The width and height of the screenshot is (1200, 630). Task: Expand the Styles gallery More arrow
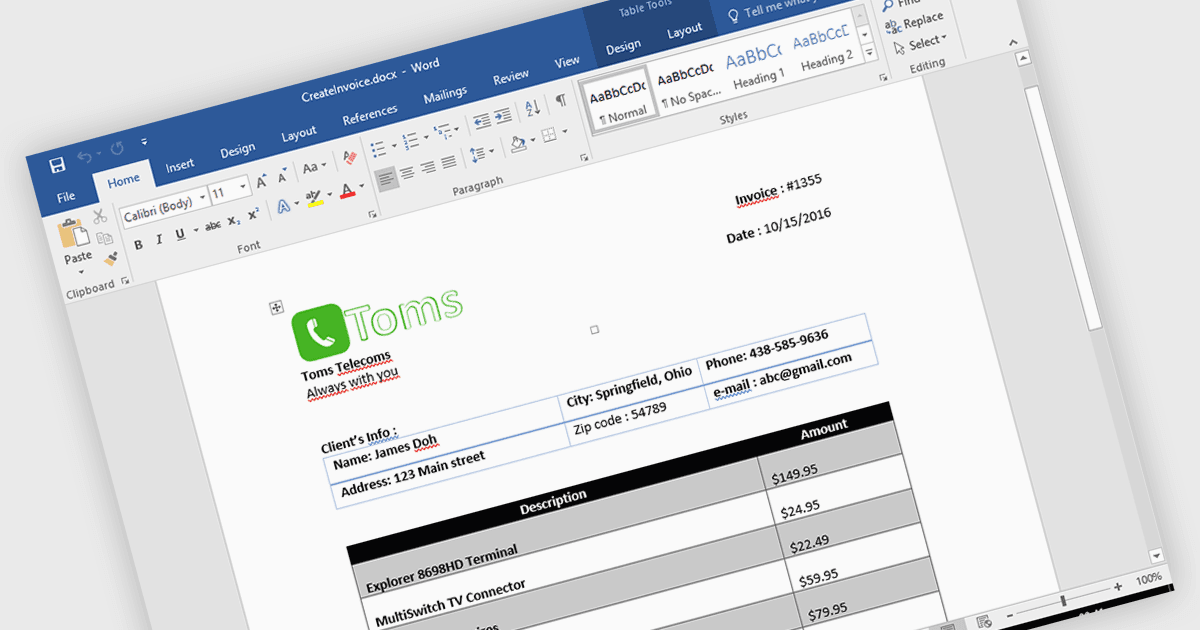[869, 51]
